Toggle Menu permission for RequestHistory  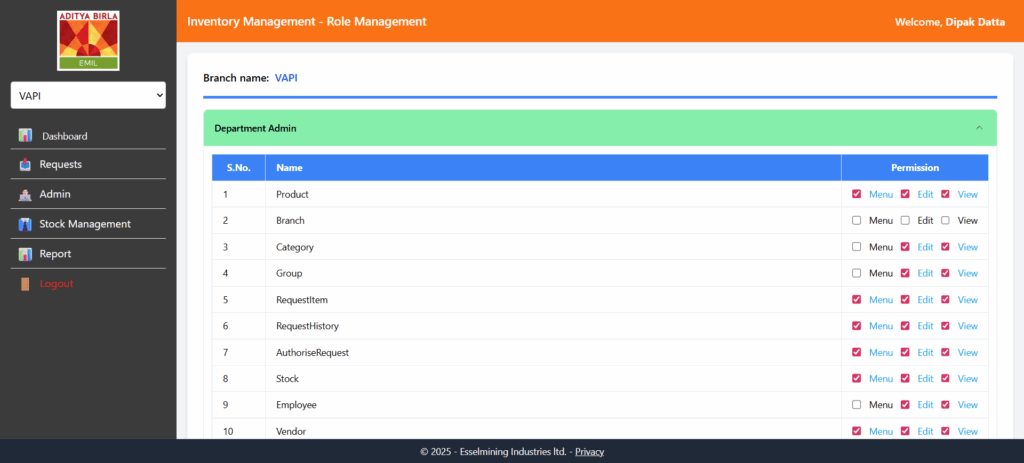(857, 325)
